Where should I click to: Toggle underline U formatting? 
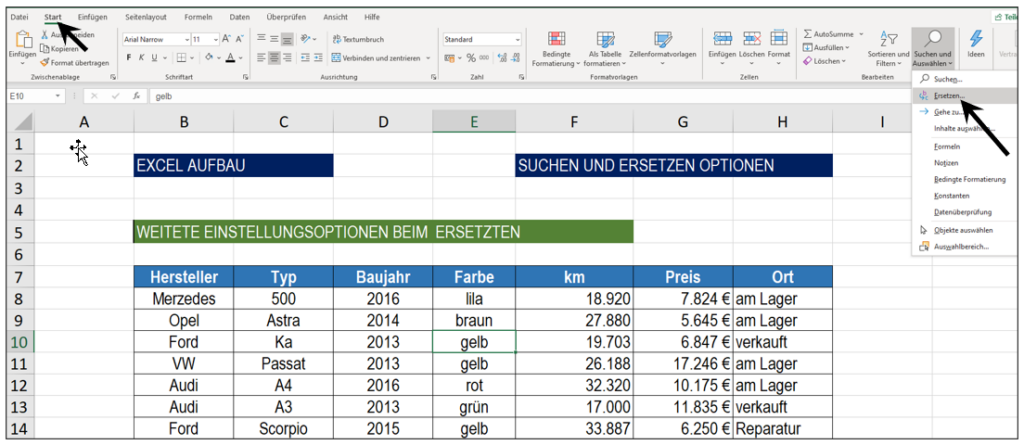155,58
